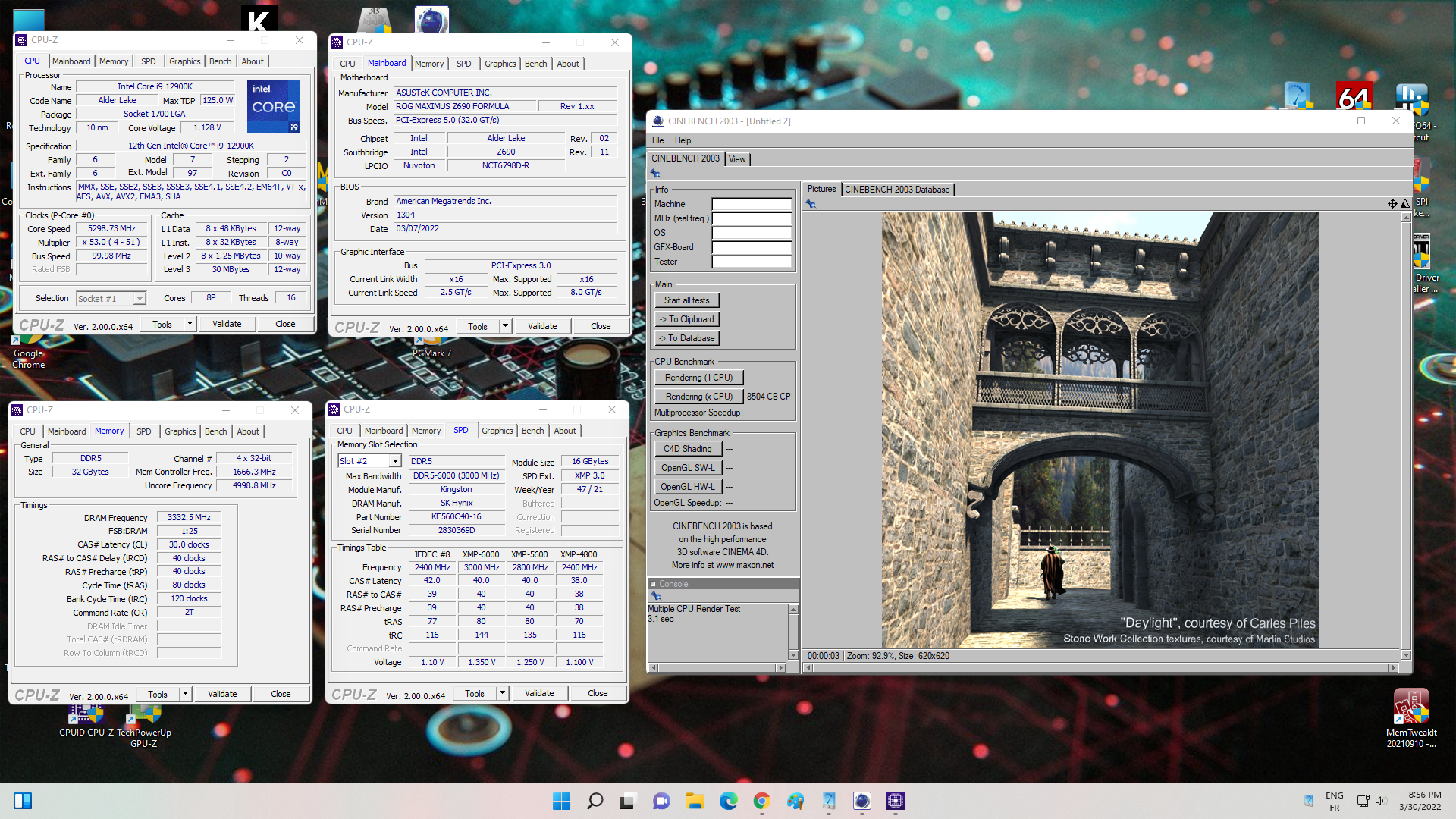The width and height of the screenshot is (1456, 819).
Task: Click the GFX-Board input field
Action: [x=752, y=247]
